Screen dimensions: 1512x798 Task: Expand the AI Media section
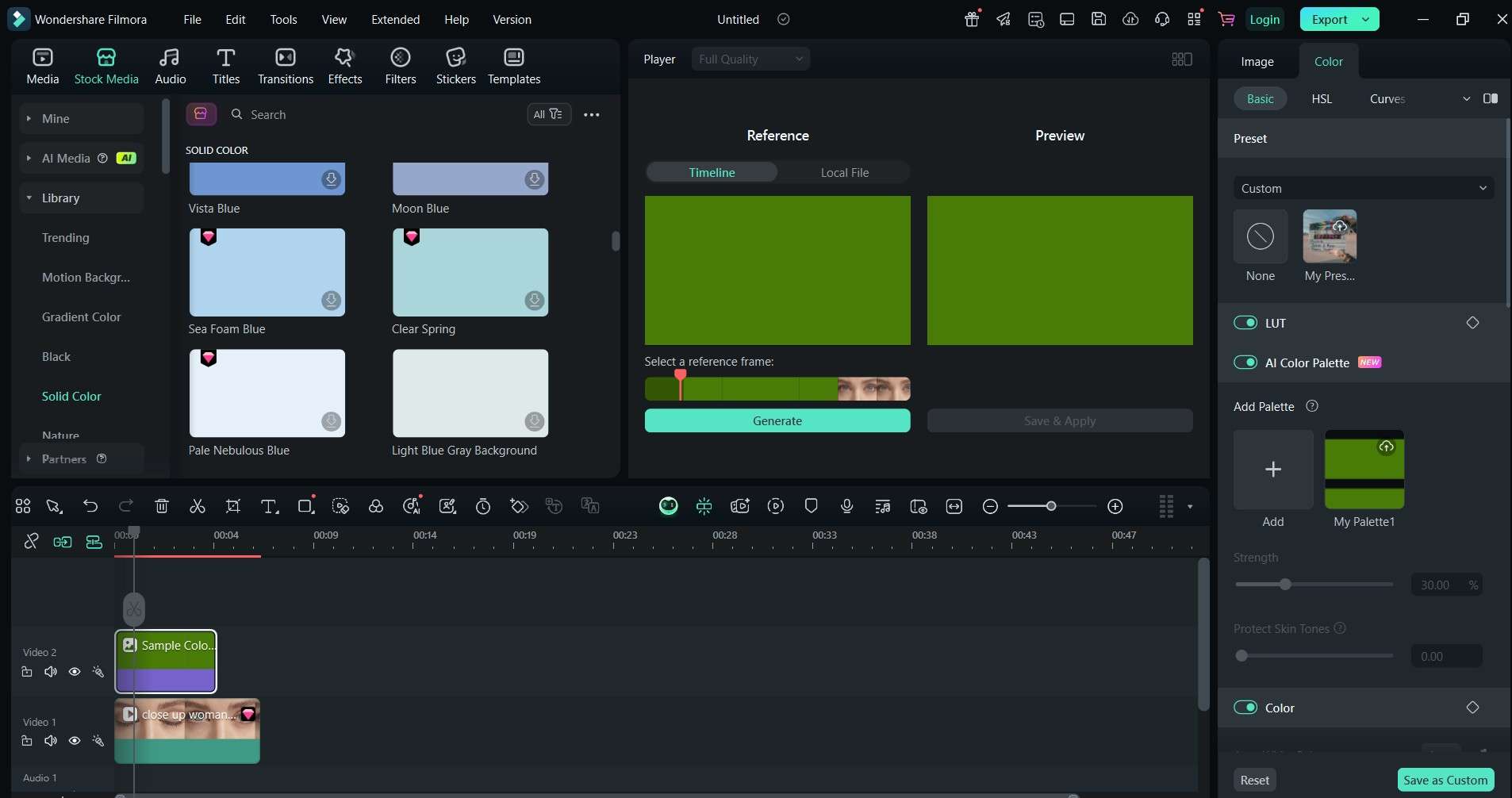point(29,158)
